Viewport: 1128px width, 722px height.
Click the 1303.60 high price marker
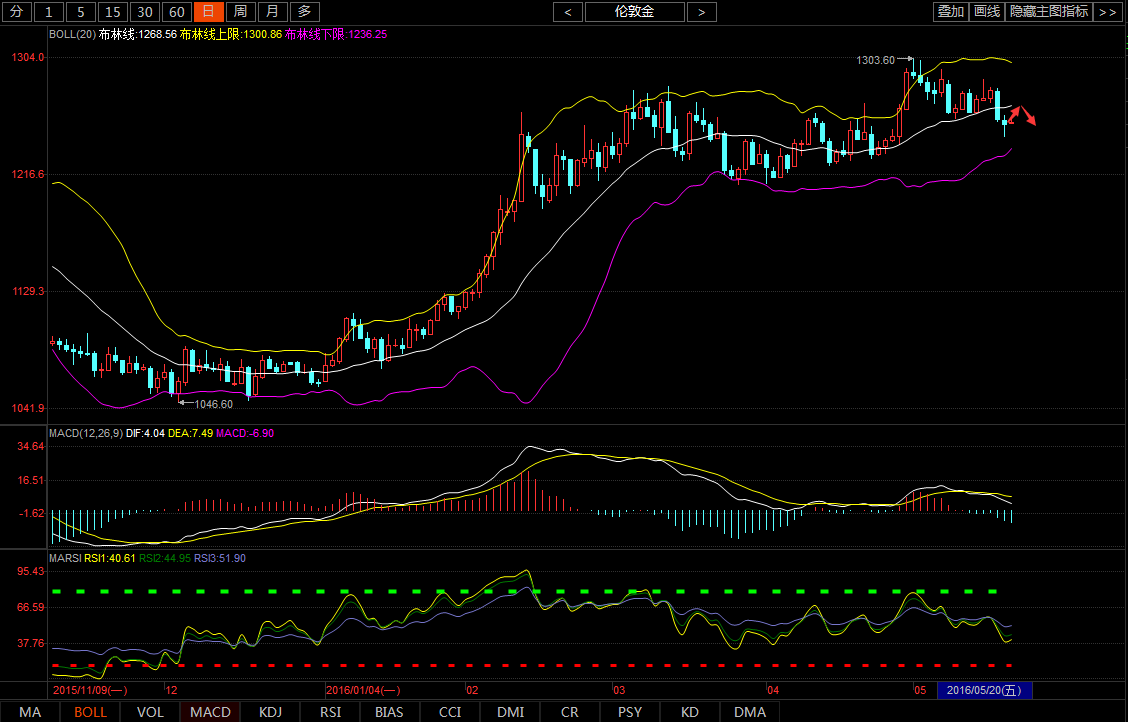875,60
